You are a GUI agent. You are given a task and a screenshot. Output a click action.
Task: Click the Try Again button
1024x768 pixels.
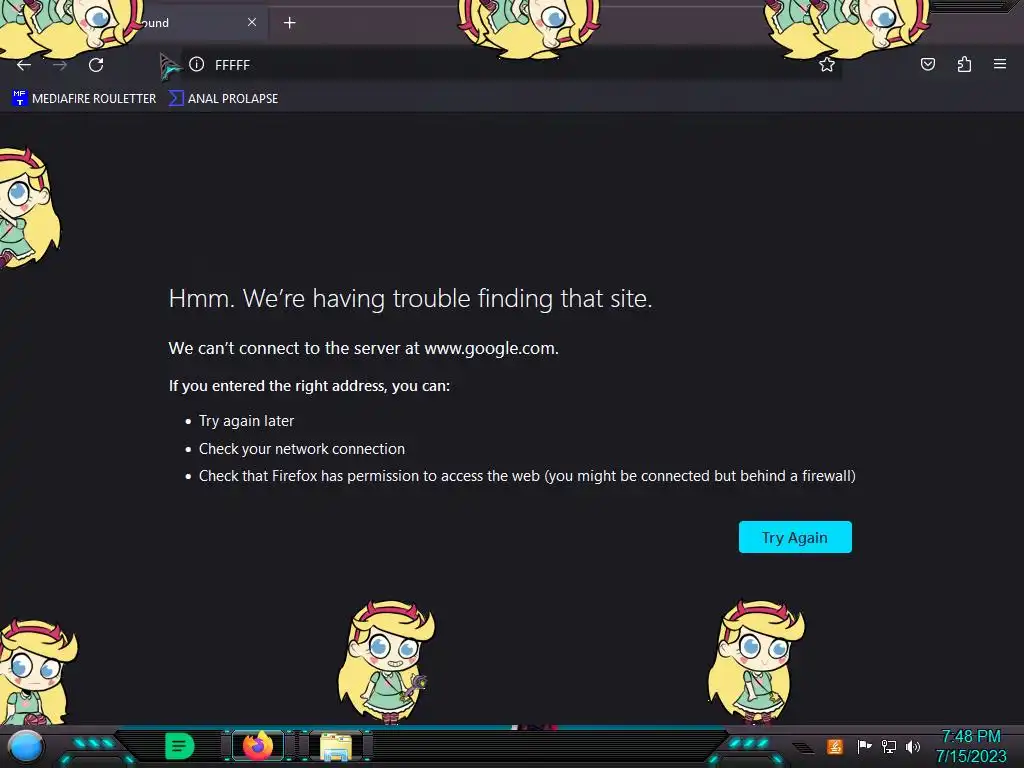tap(795, 537)
